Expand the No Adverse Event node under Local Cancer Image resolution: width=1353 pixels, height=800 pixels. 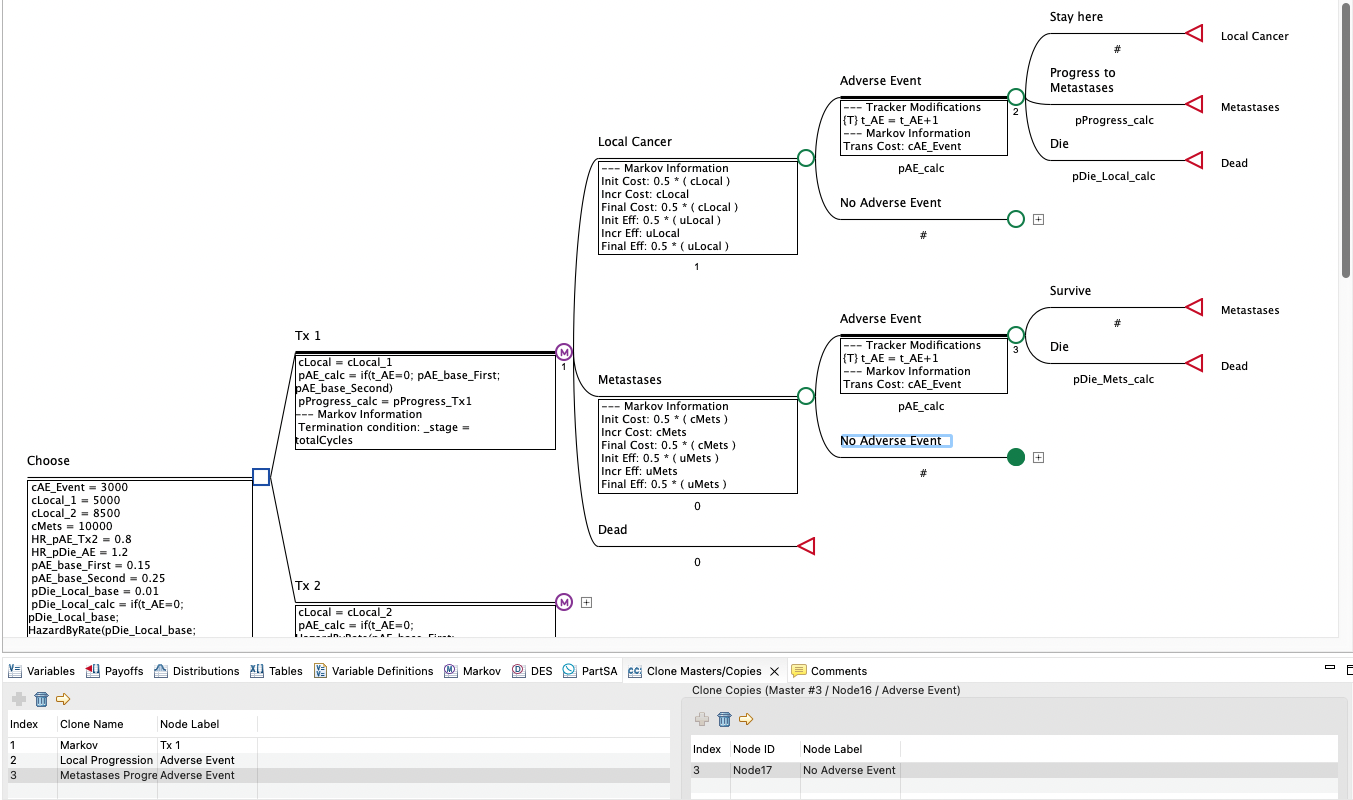pyautogui.click(x=1038, y=218)
